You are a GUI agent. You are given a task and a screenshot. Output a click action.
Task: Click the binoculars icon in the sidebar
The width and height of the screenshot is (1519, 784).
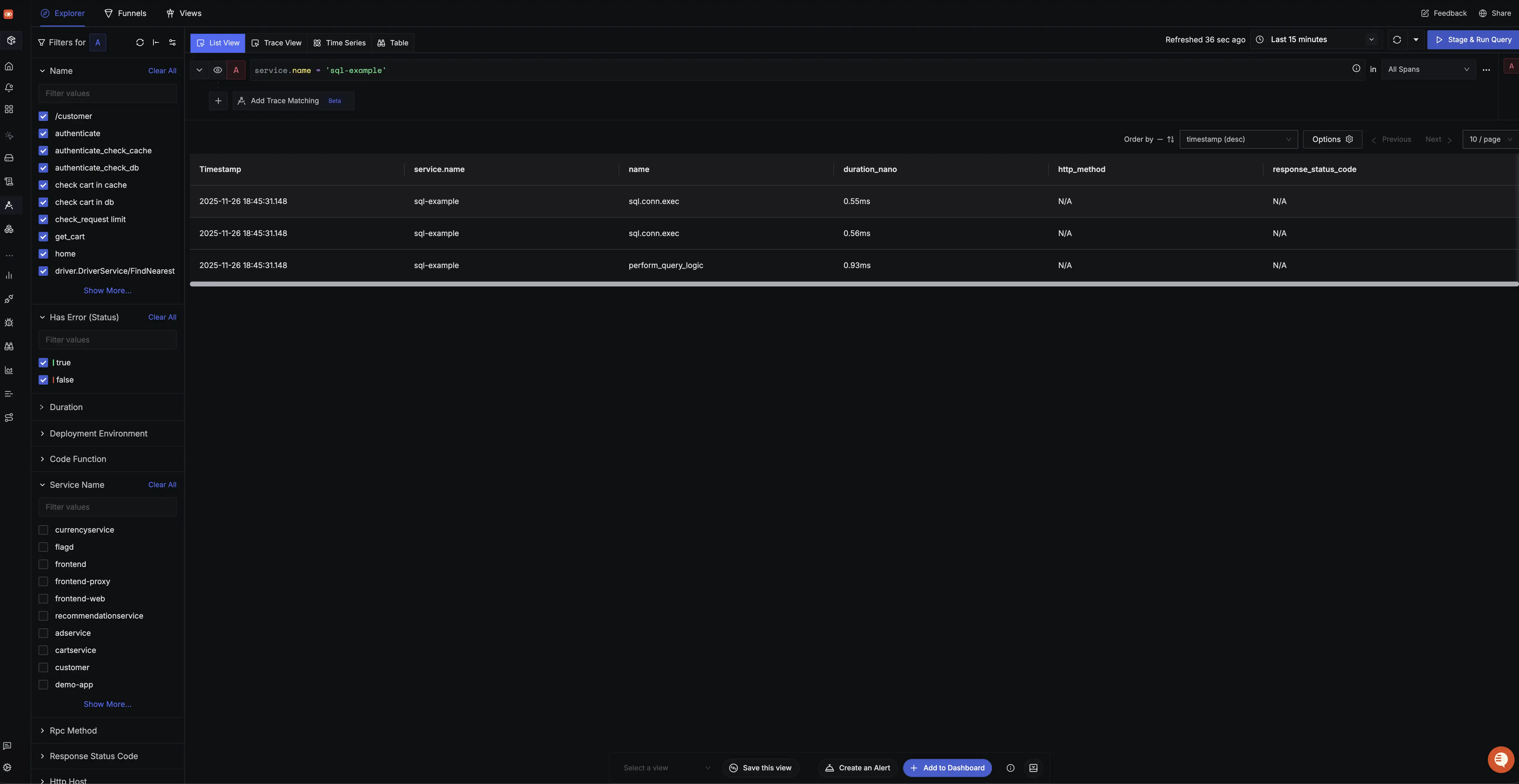[9, 346]
